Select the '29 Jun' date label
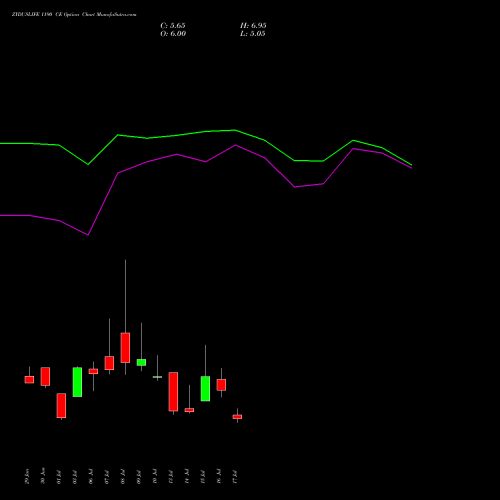The image size is (500, 500). (27, 476)
